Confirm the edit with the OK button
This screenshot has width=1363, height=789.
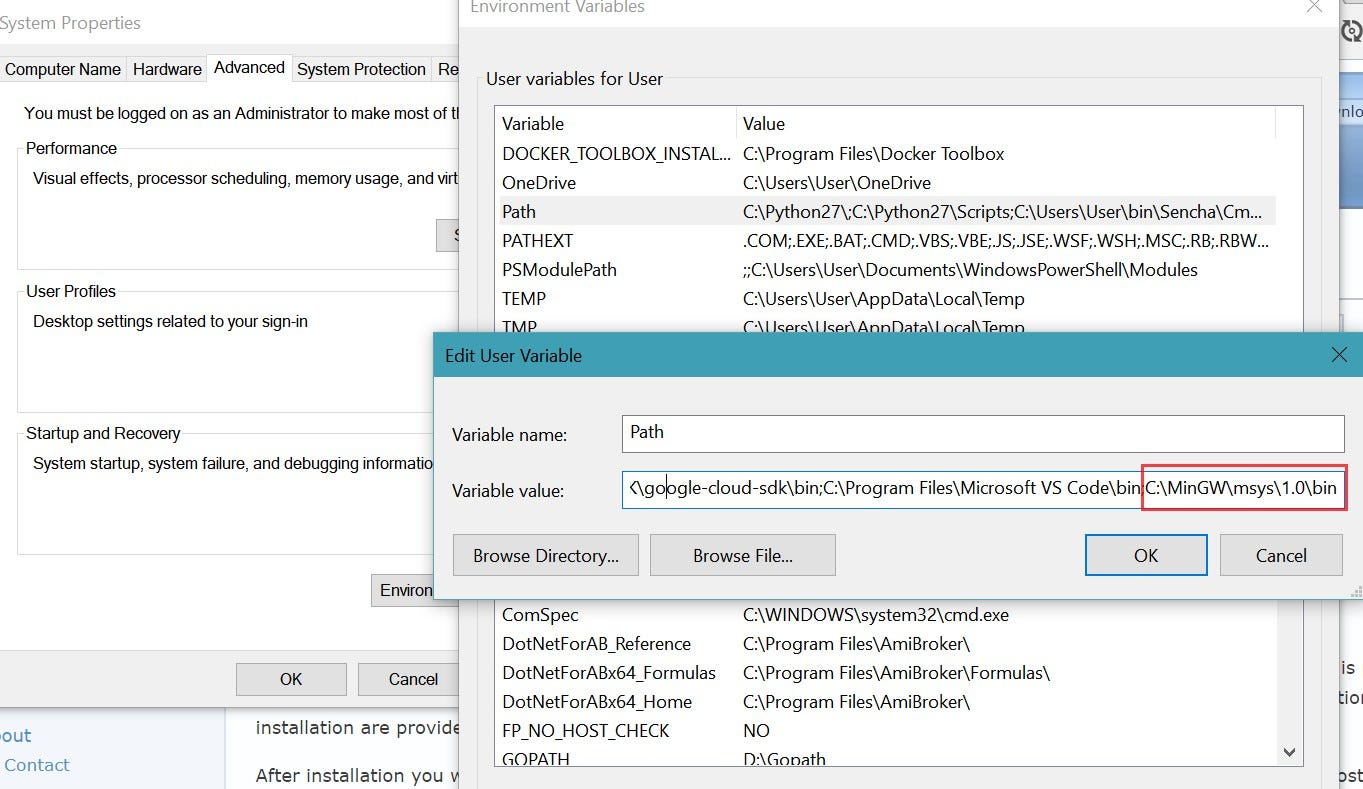[x=1145, y=555]
